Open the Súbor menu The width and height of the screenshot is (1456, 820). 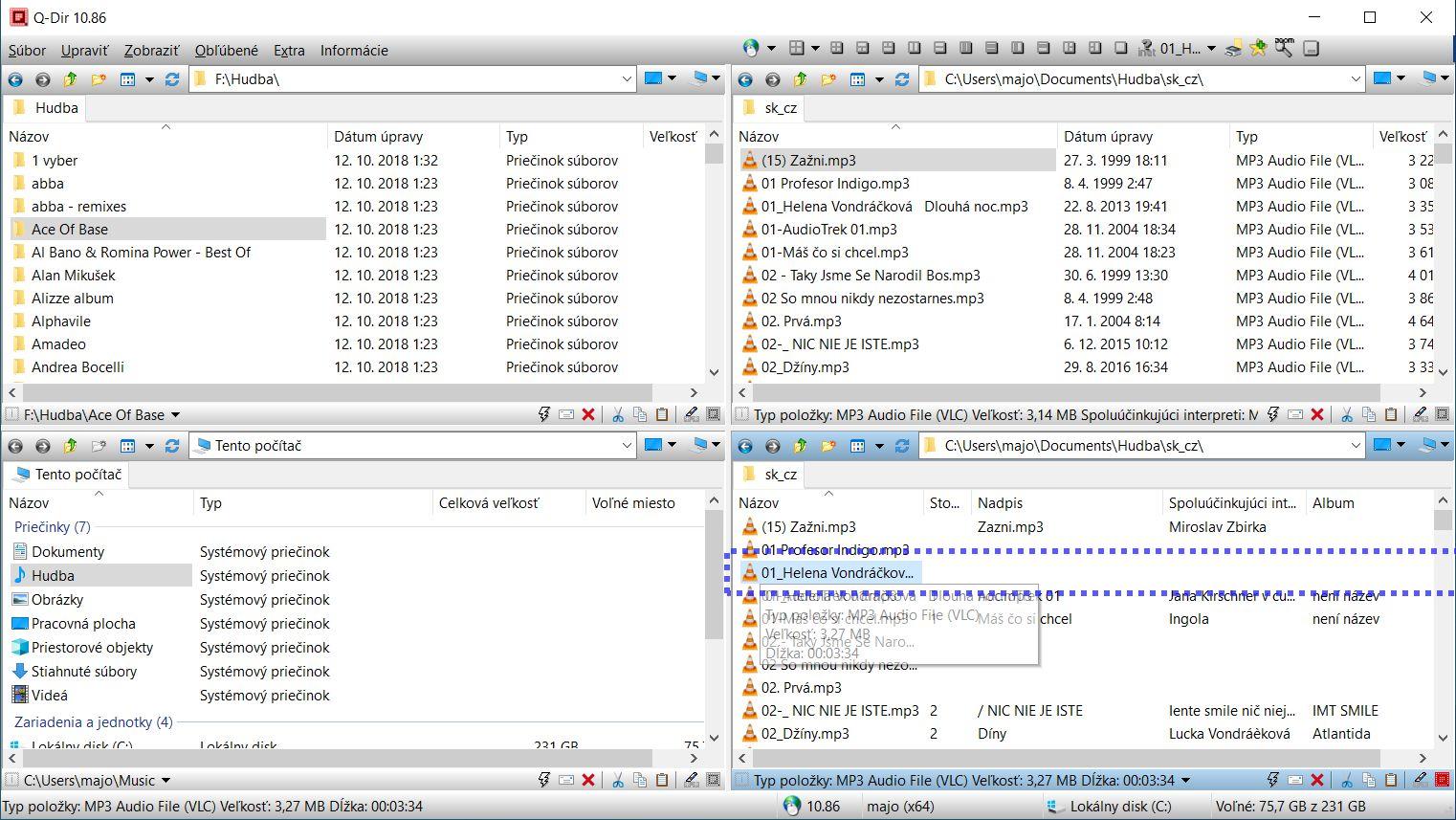coord(28,51)
